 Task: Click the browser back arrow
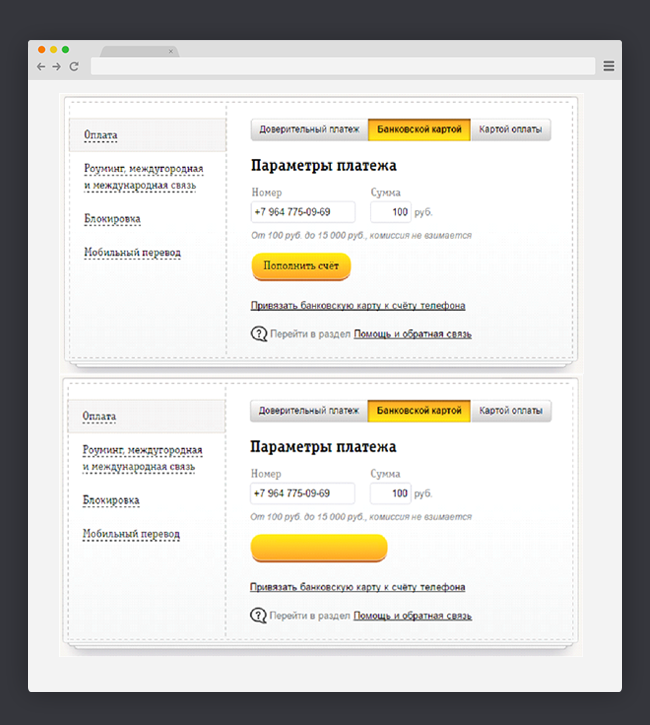41,67
